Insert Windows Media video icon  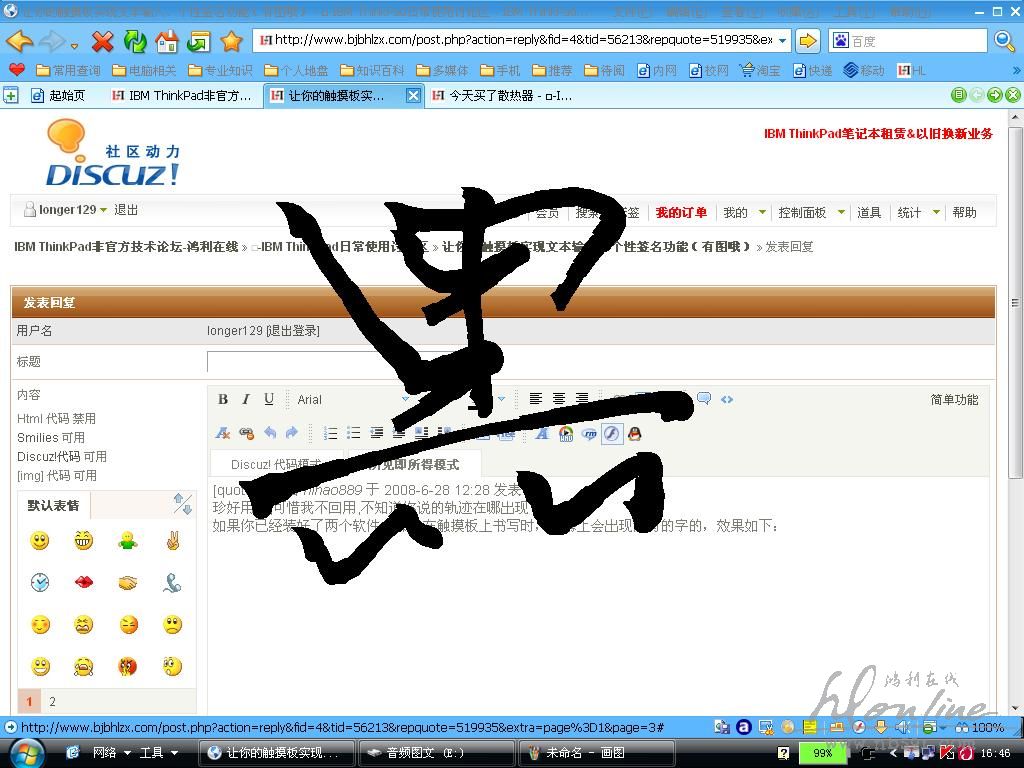(566, 433)
